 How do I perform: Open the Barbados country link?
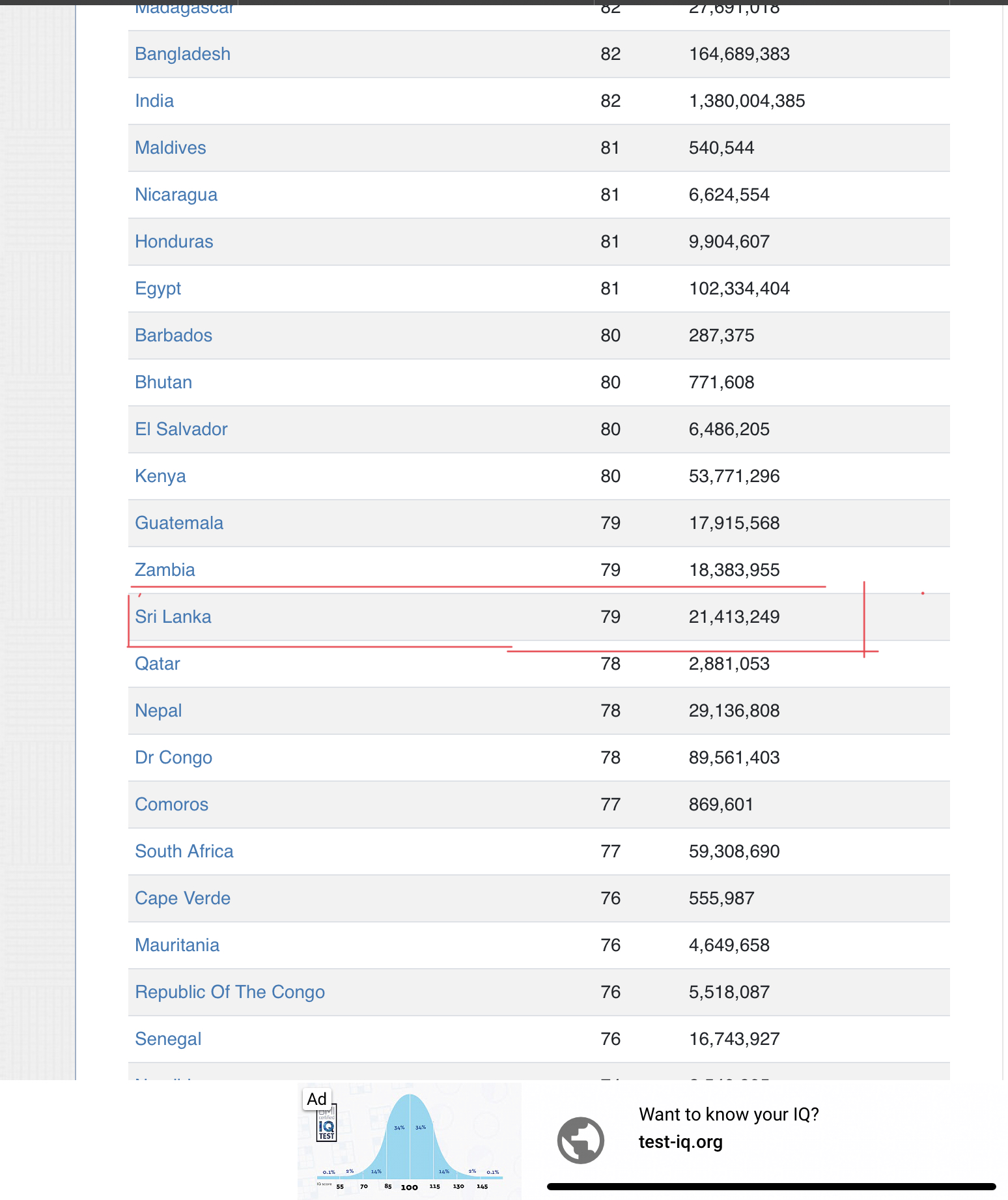click(x=173, y=336)
